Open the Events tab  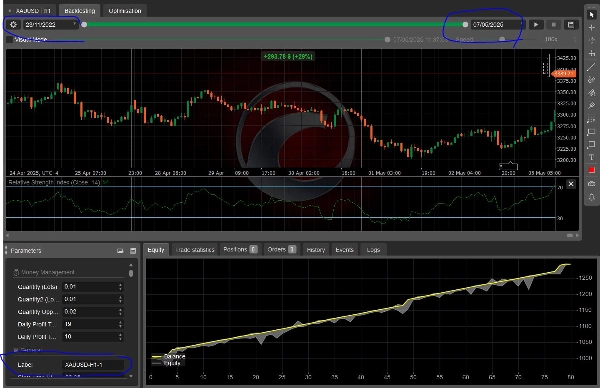tap(344, 249)
